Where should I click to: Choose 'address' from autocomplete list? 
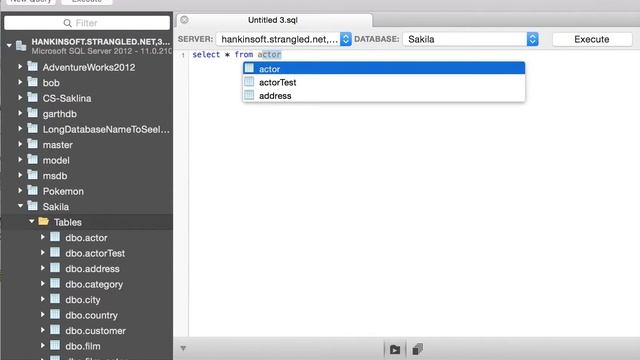(384, 96)
